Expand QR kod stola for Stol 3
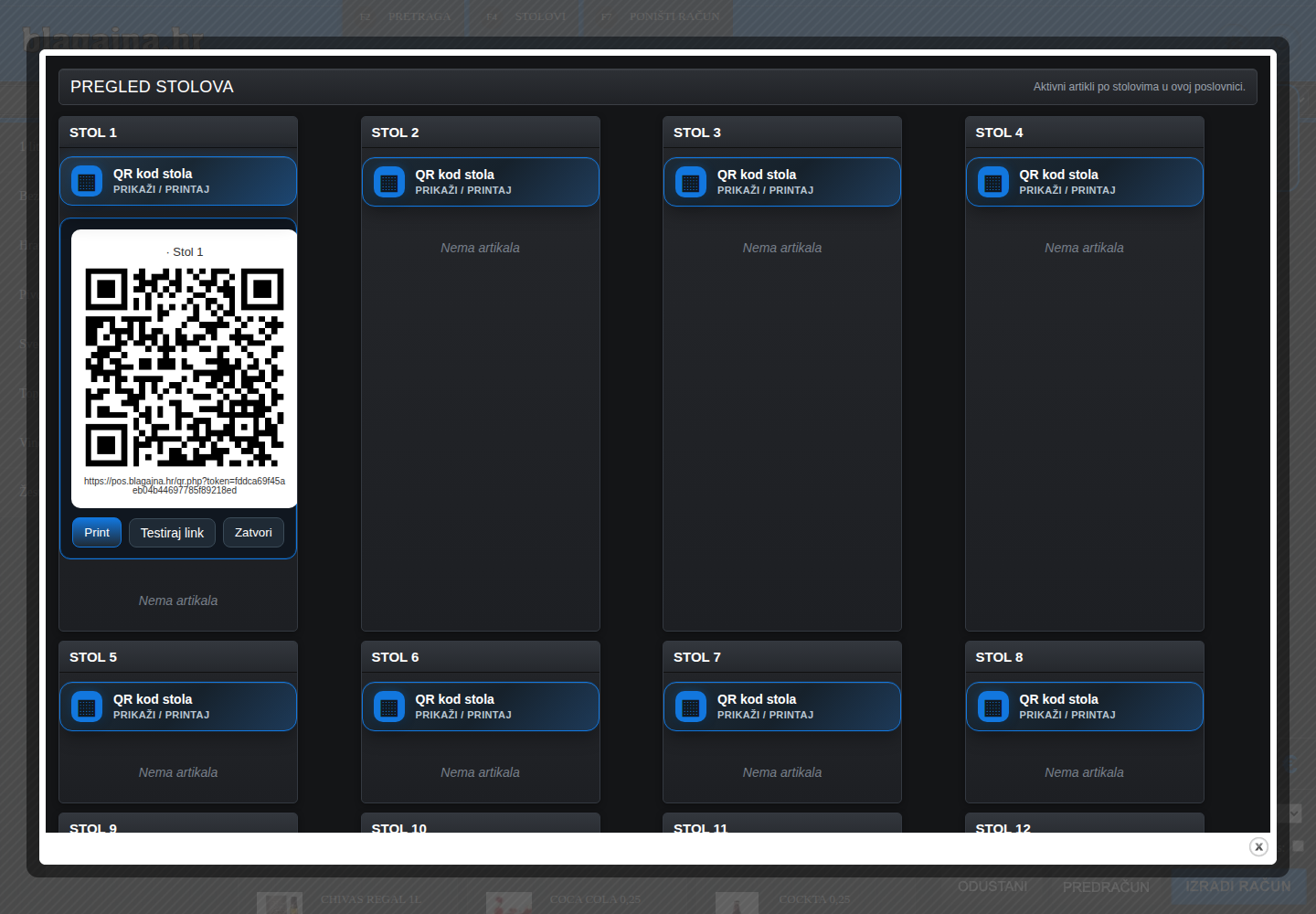 pyautogui.click(x=782, y=182)
